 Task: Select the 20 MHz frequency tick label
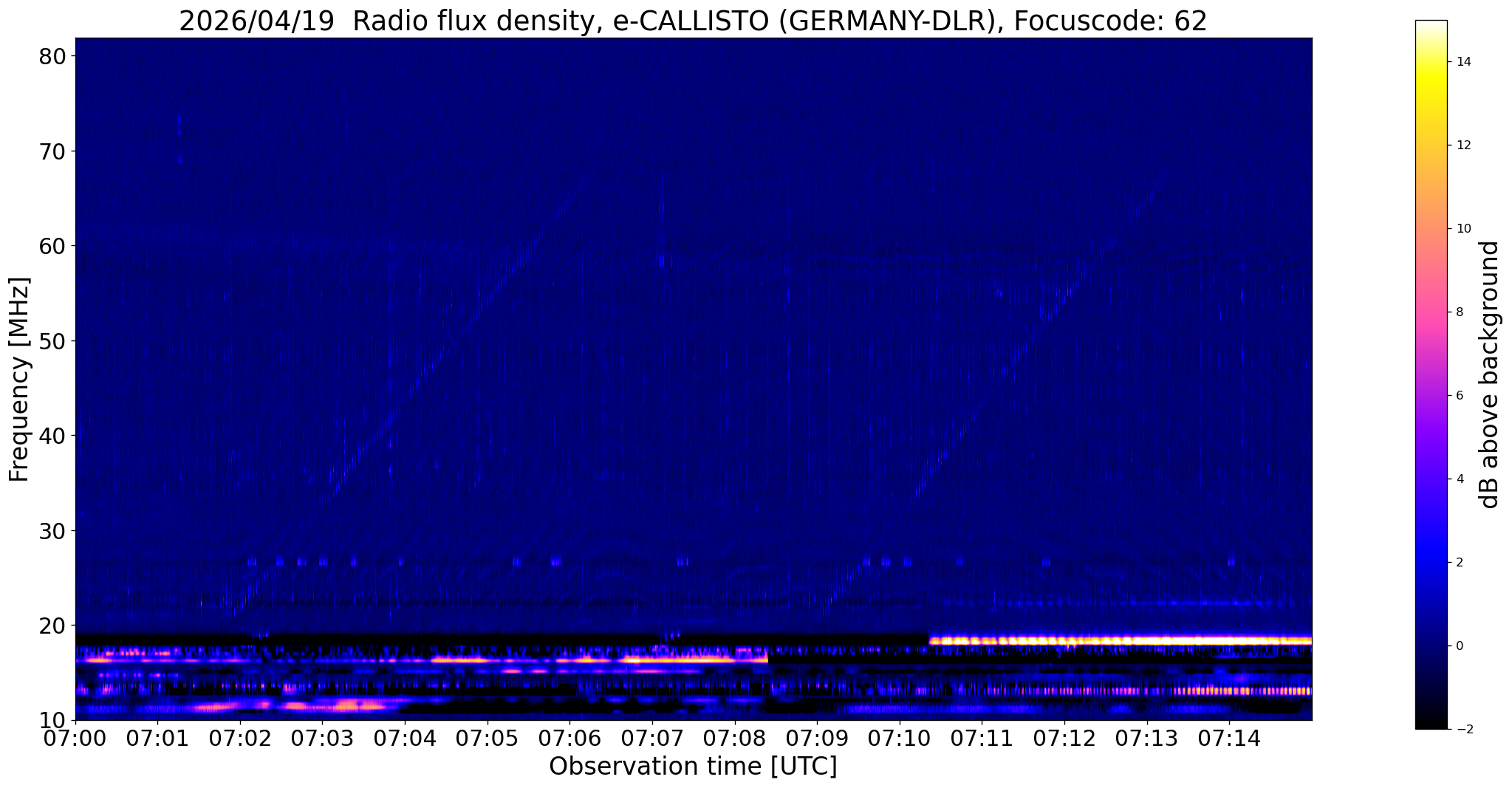(x=53, y=626)
